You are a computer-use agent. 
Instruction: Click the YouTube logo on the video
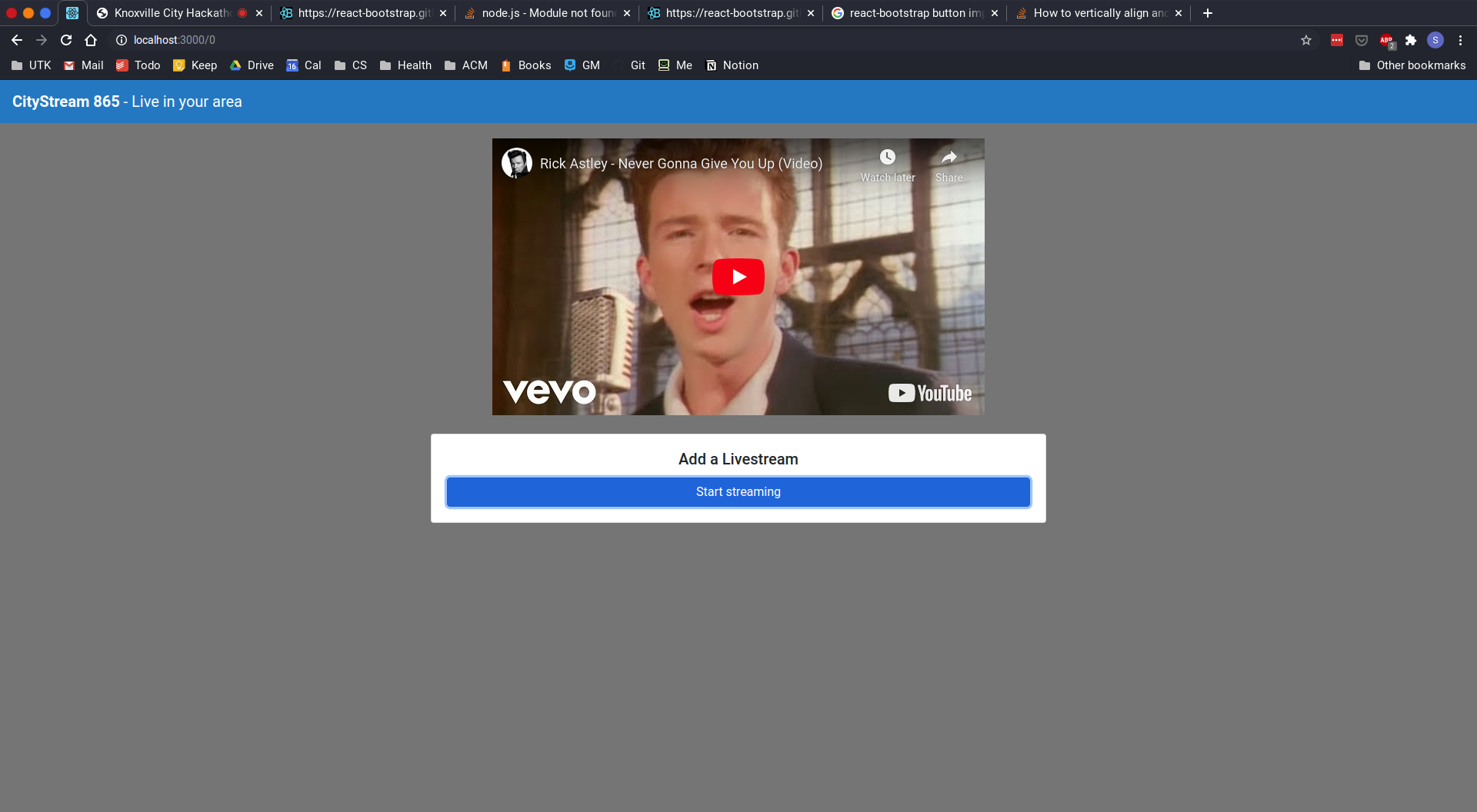[930, 393]
